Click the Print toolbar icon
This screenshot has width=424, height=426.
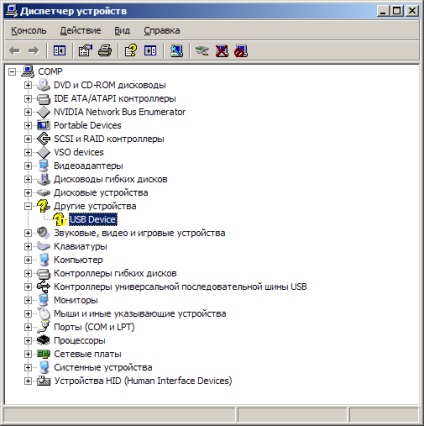(x=105, y=51)
